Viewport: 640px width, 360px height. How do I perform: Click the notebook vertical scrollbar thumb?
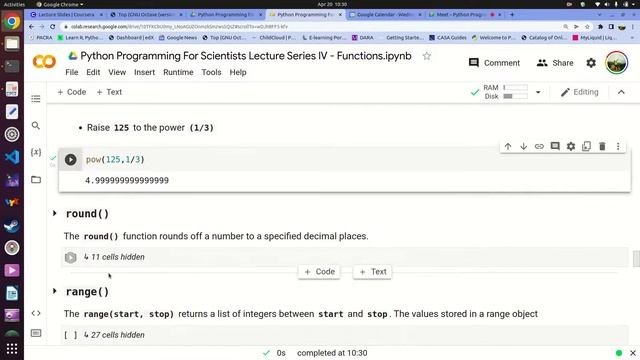point(636,259)
